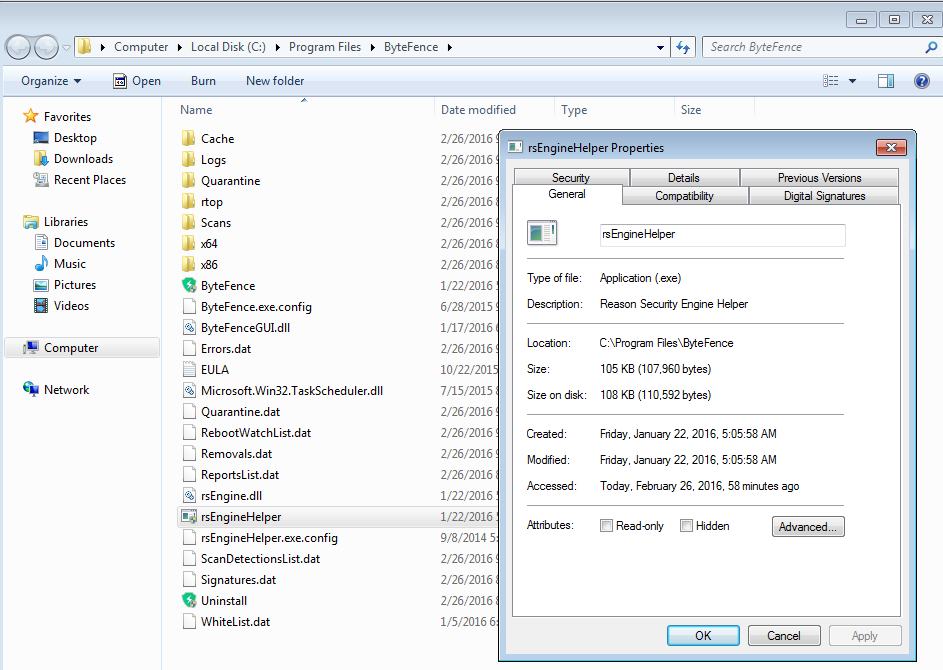
Task: Expand breadcrumb arrow after ByteFence
Action: (449, 47)
